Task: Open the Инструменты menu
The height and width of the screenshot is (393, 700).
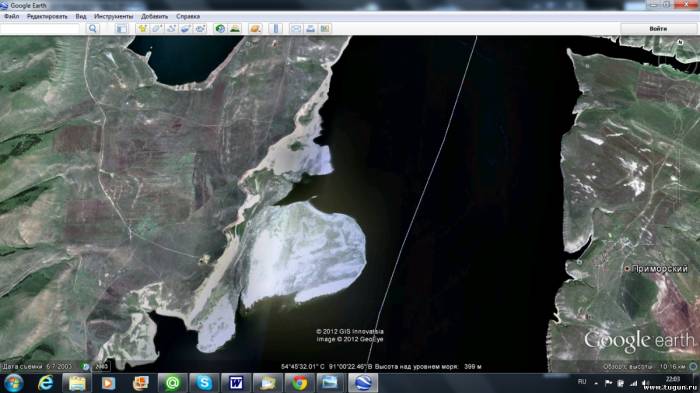Action: (113, 16)
